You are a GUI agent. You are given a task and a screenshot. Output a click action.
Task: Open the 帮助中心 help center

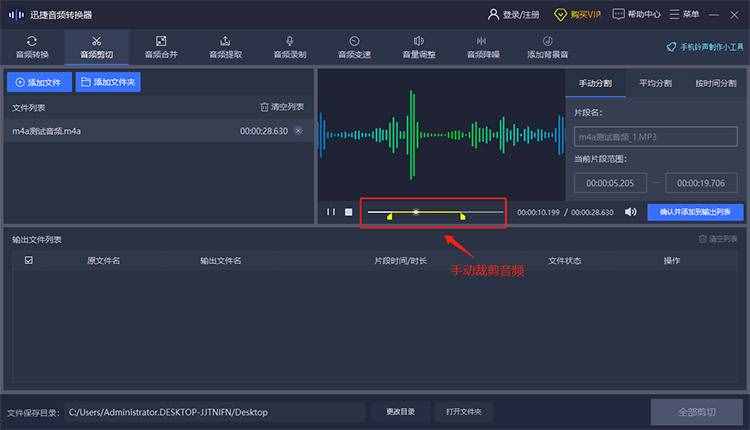pos(636,14)
